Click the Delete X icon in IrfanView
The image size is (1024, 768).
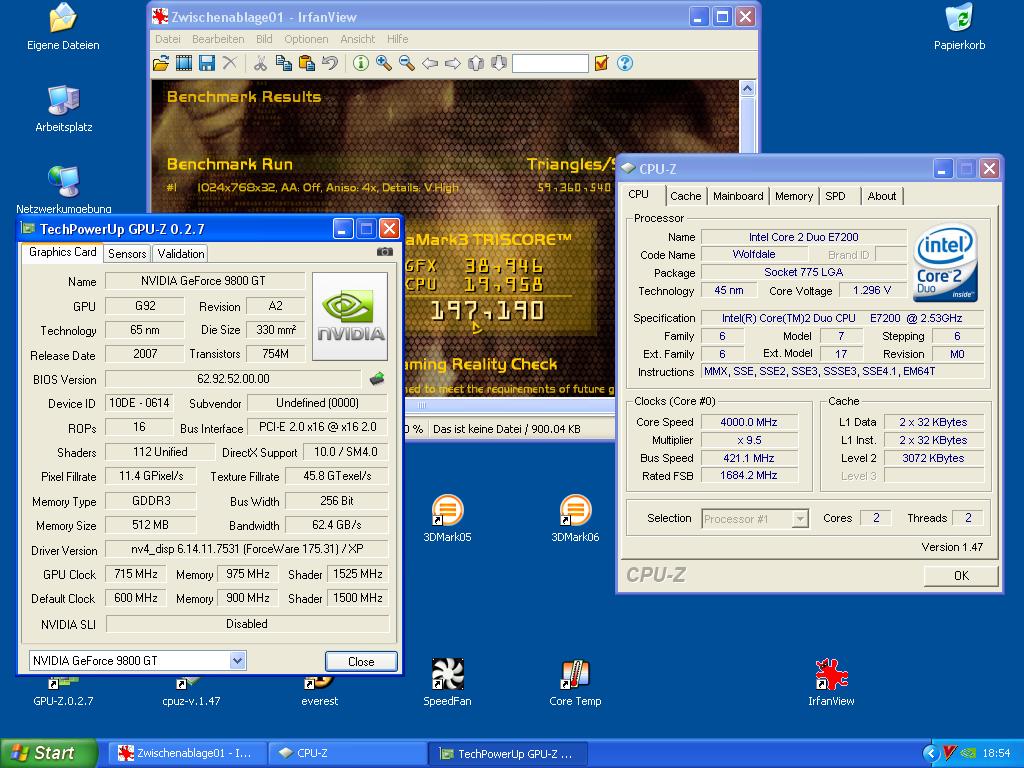pos(230,63)
